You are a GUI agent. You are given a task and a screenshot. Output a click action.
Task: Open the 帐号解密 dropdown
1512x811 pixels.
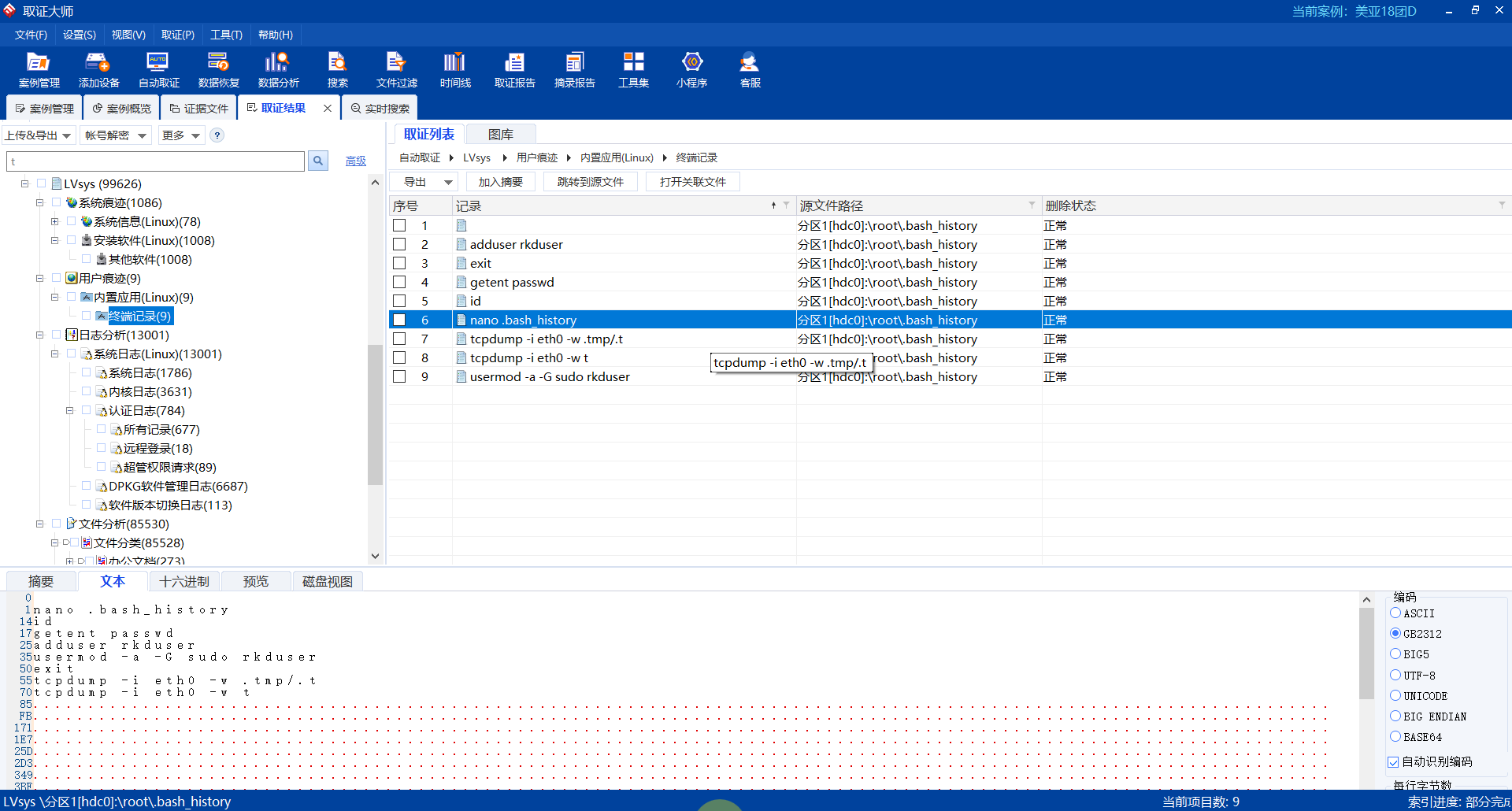(116, 135)
